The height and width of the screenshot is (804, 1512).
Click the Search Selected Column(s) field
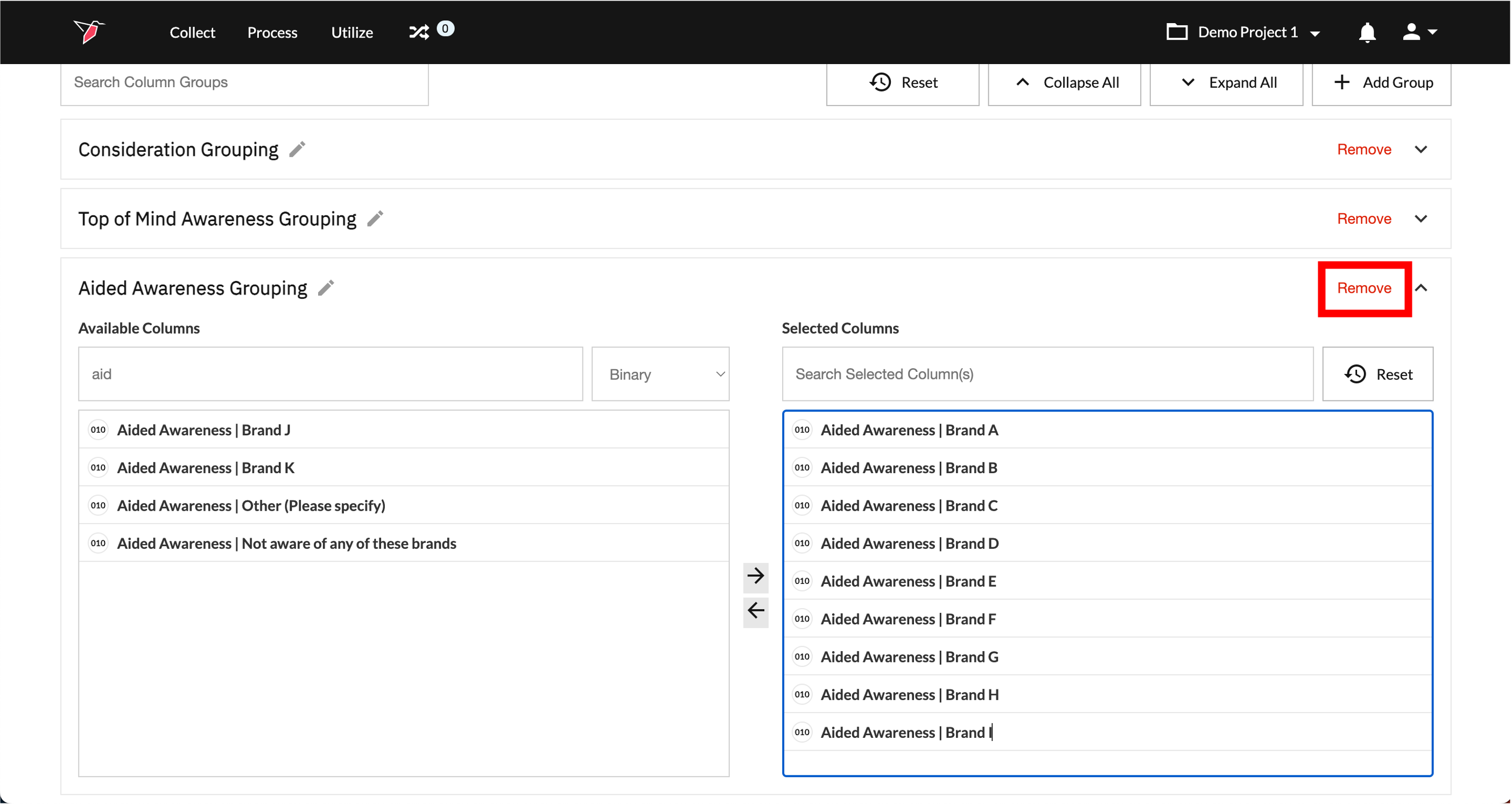click(1047, 375)
